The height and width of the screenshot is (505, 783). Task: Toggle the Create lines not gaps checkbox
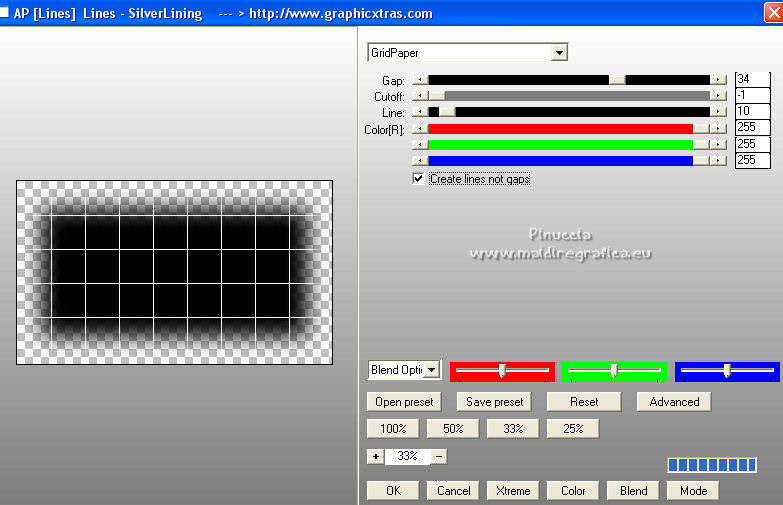[x=418, y=179]
